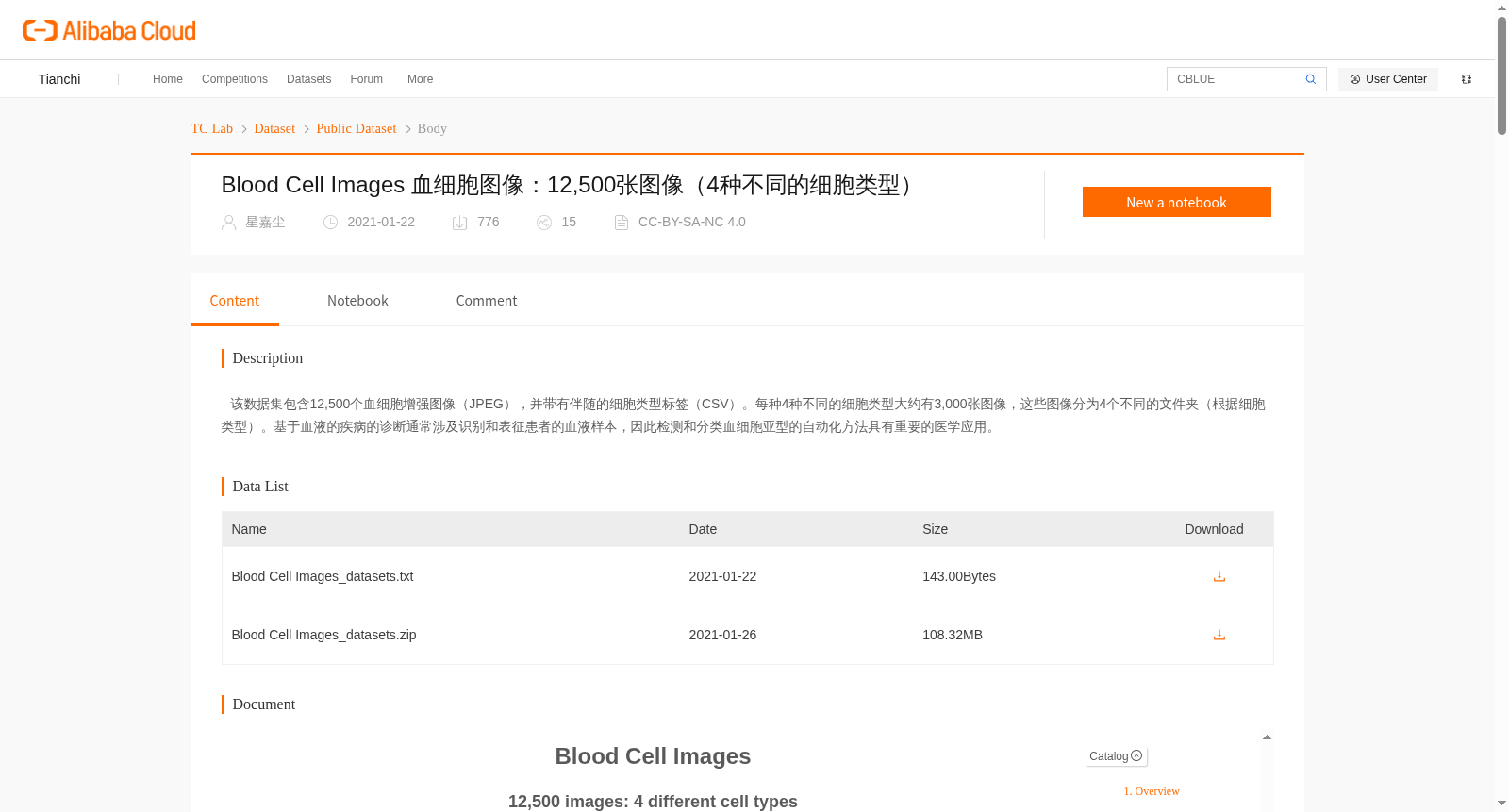This screenshot has width=1509, height=812.
Task: Go to the Datasets section
Action: 309,79
